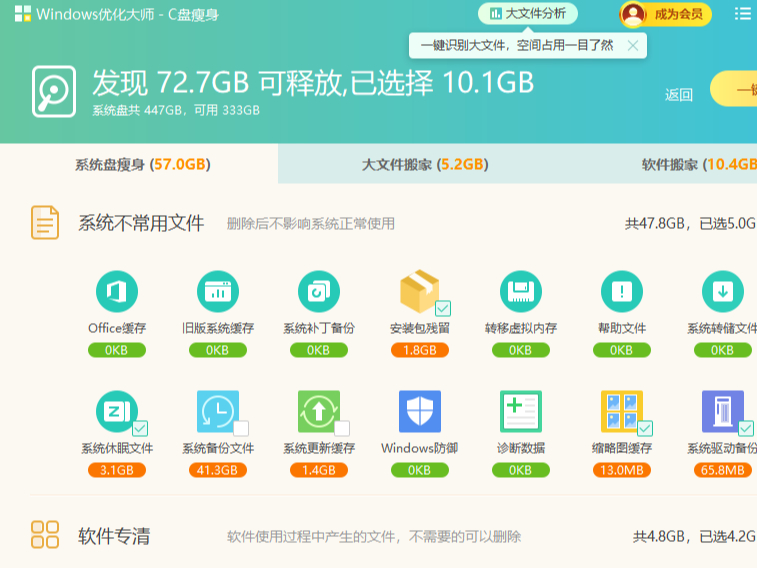Click the 1.8GB size badge
This screenshot has height=568, width=757.
click(420, 350)
